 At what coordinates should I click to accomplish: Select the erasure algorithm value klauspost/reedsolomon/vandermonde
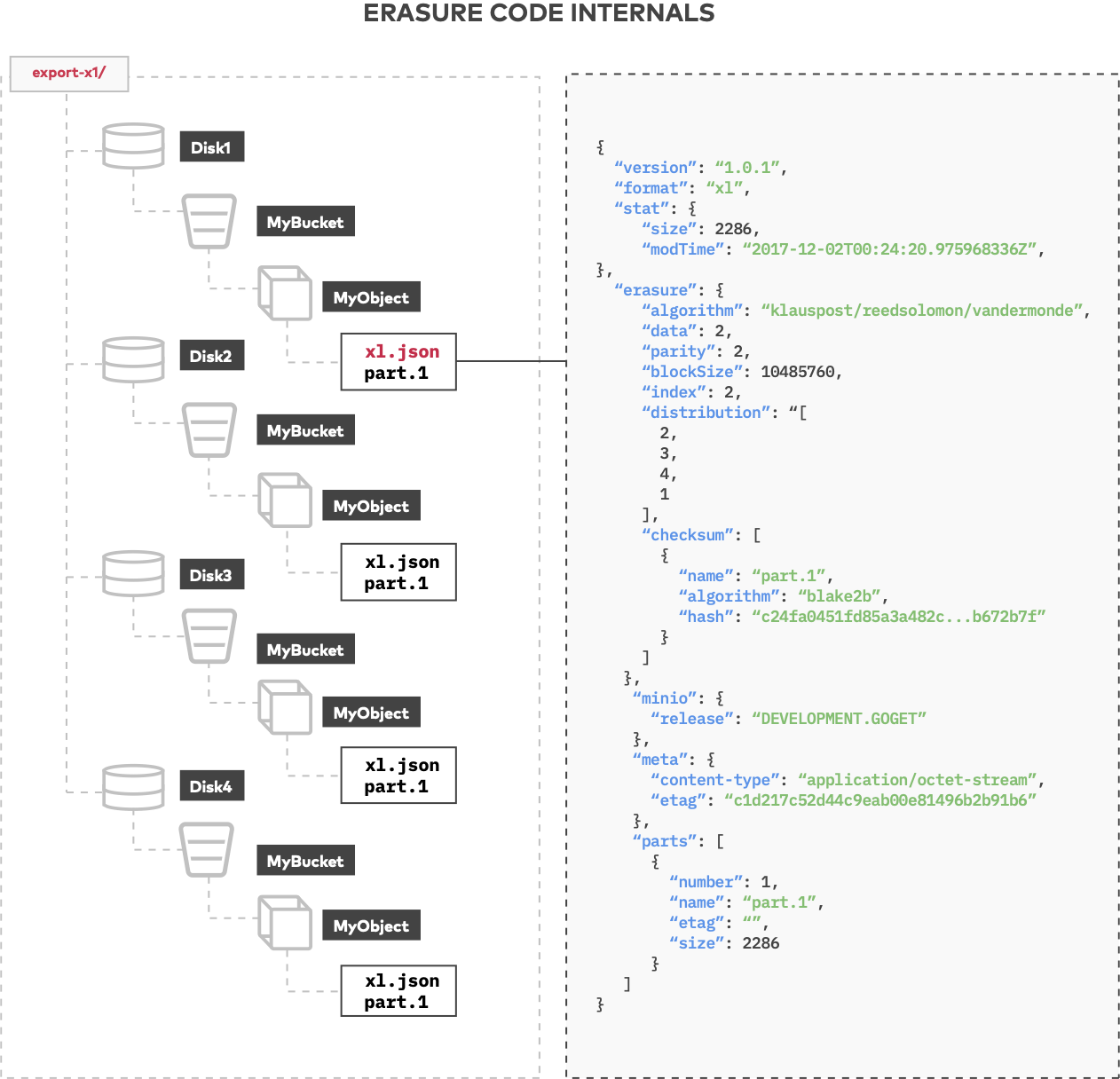point(924,310)
